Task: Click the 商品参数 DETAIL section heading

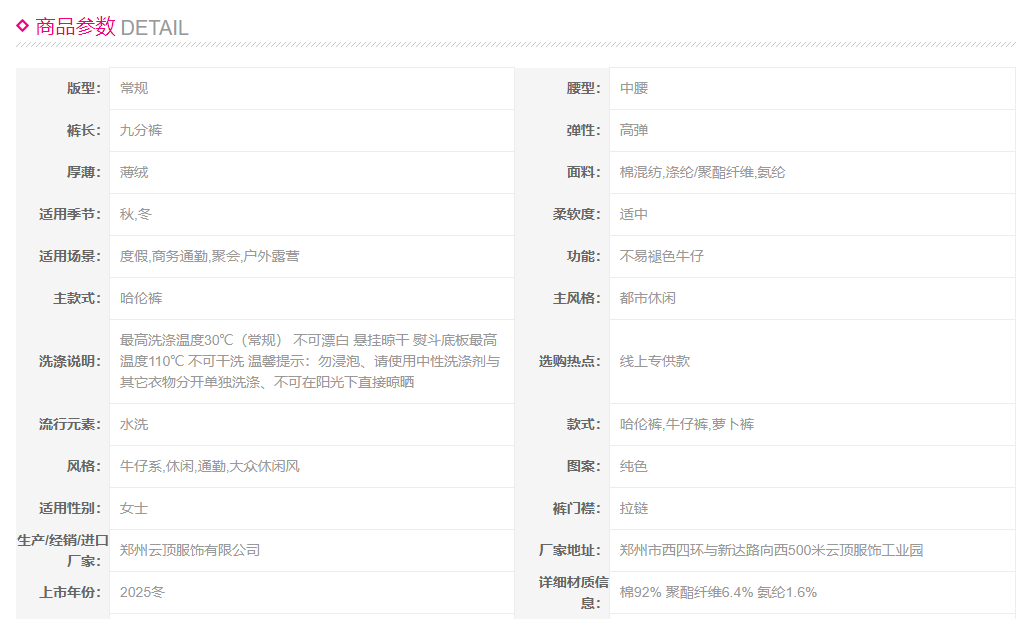Action: click(110, 27)
